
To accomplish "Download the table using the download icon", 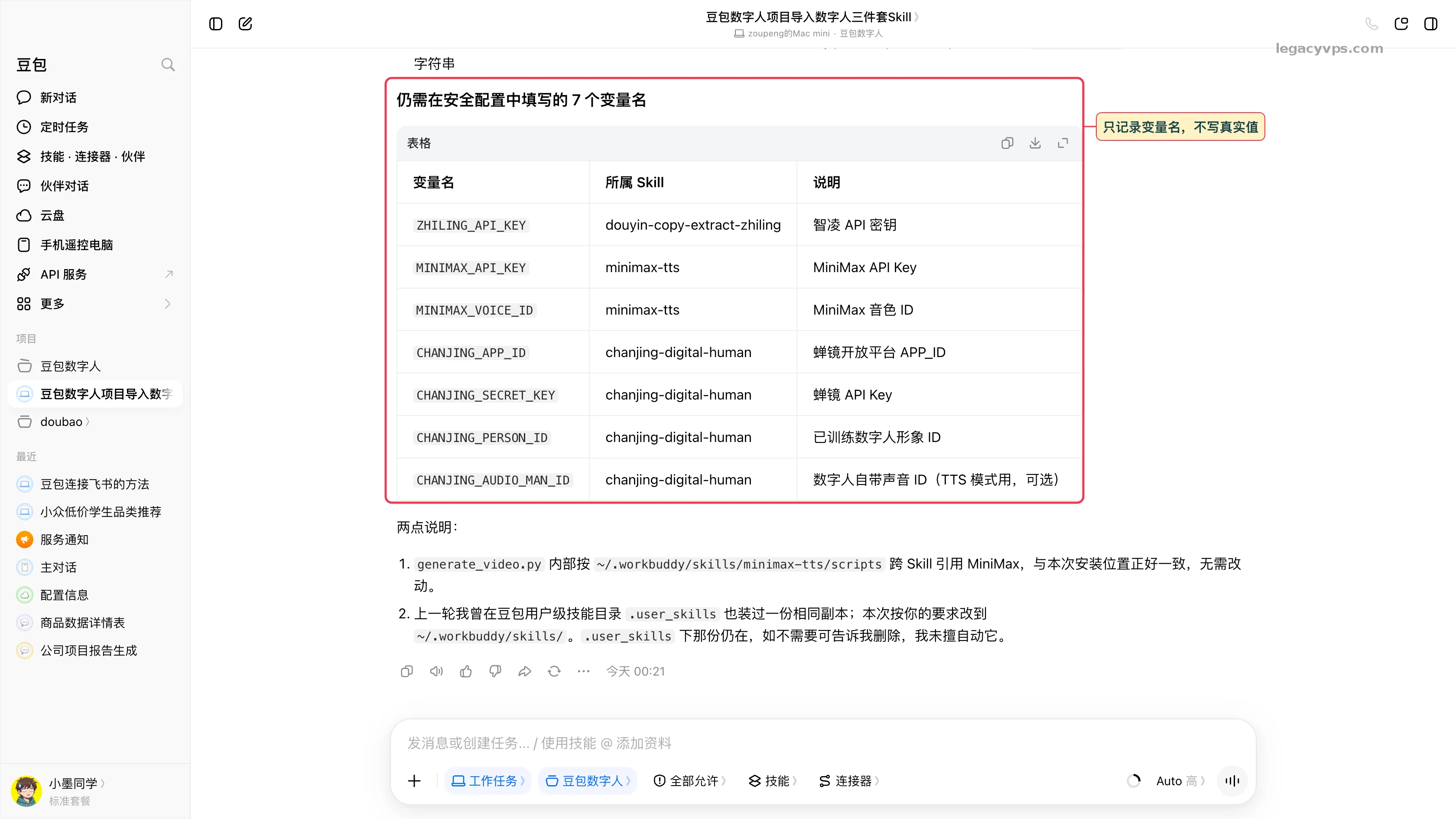I will pos(1035,143).
